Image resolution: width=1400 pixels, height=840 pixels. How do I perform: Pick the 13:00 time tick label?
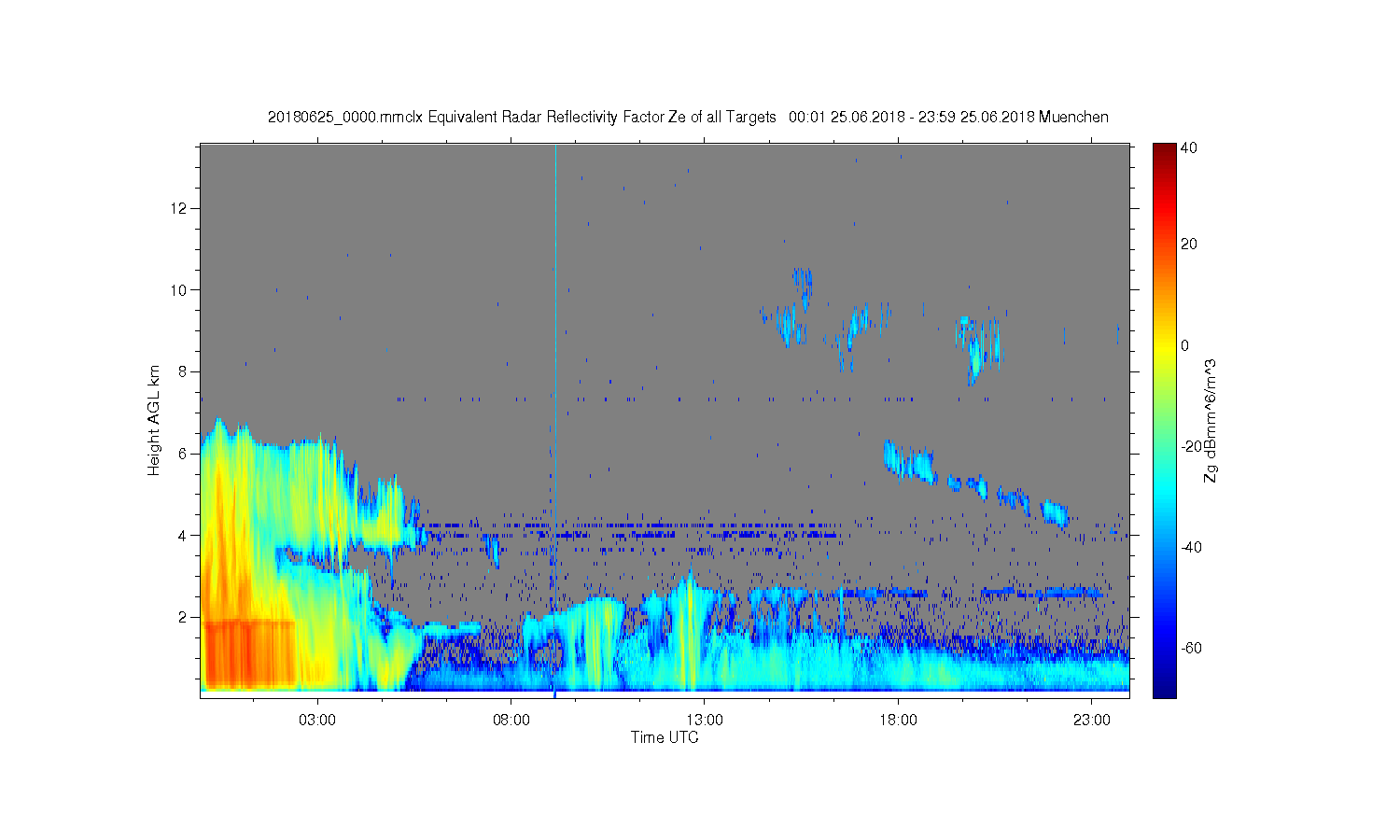click(x=705, y=721)
